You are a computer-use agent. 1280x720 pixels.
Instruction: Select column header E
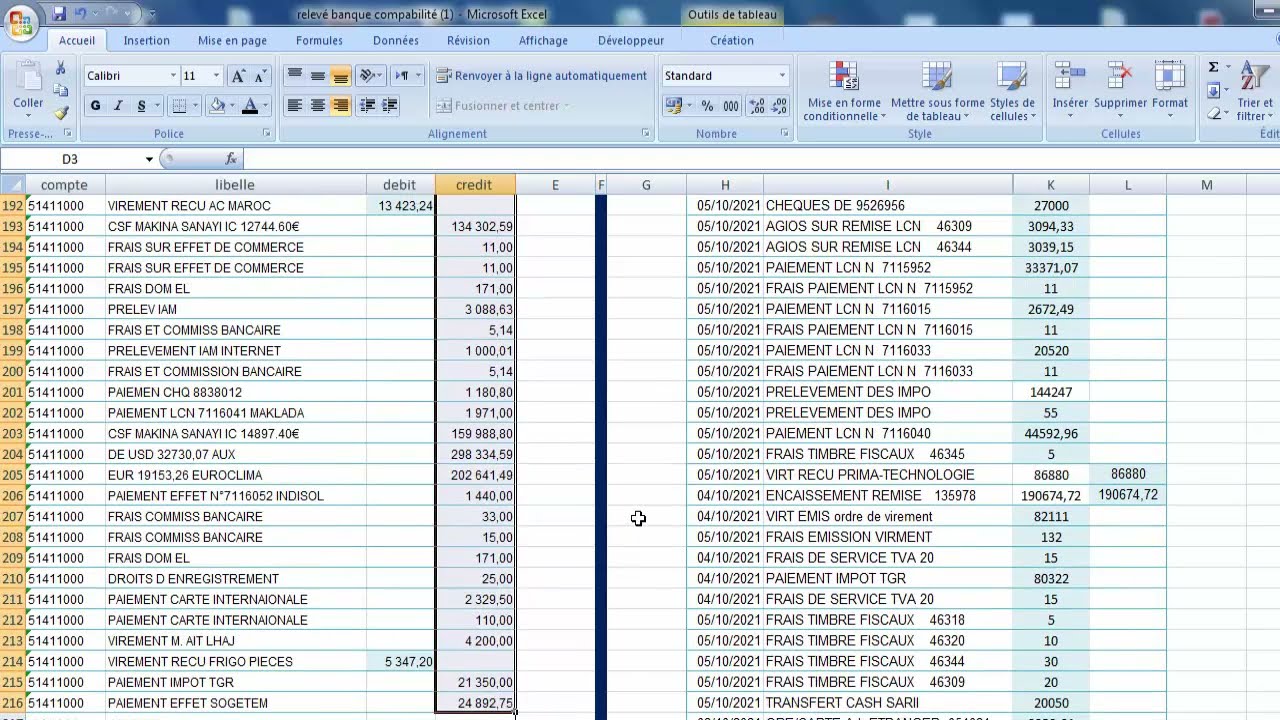(555, 185)
